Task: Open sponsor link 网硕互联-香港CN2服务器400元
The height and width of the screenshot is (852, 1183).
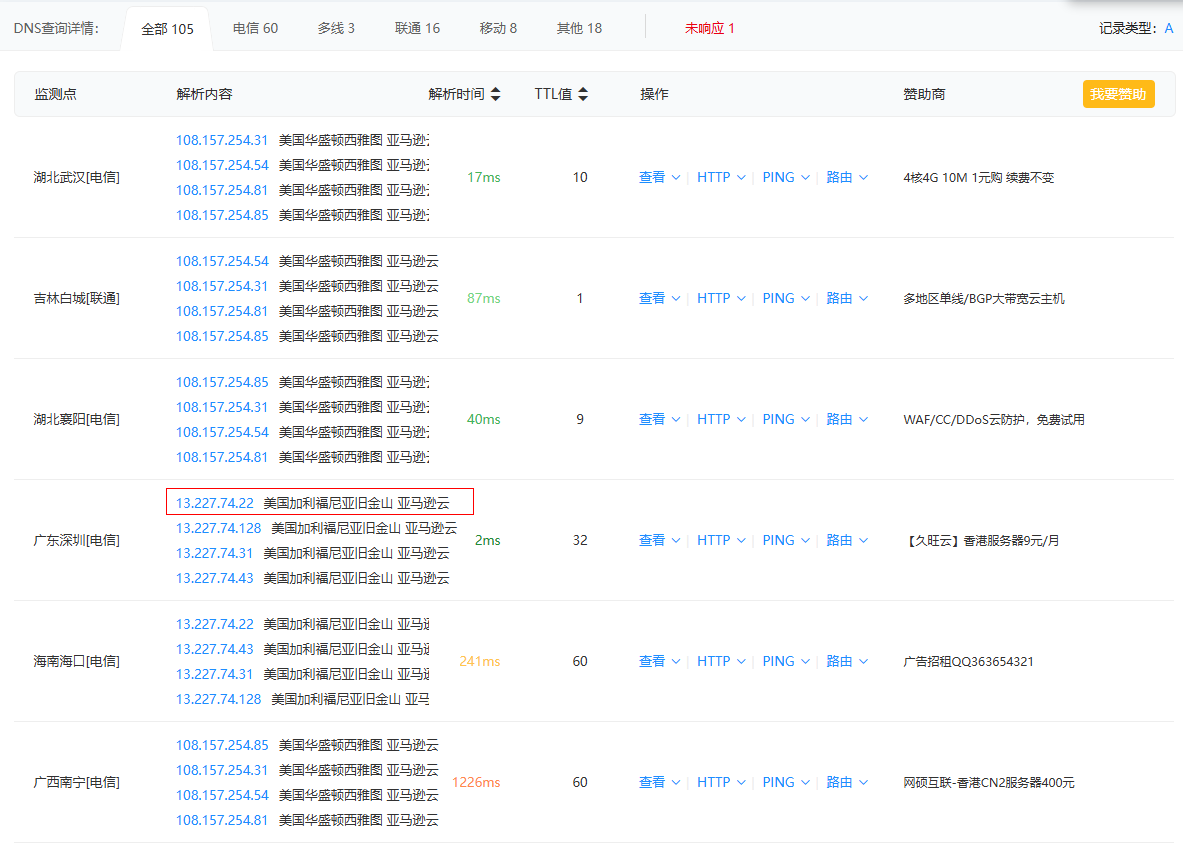Action: tap(989, 783)
